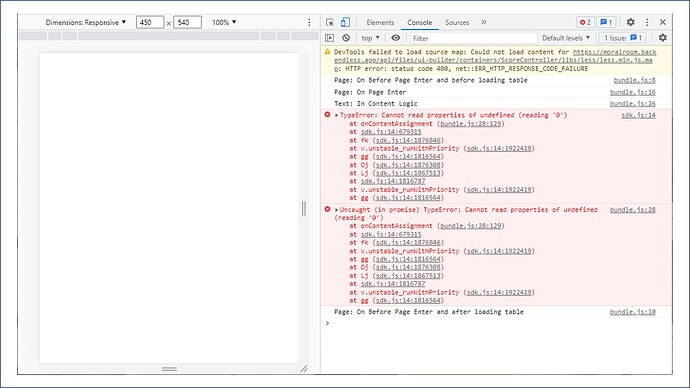The height and width of the screenshot is (388, 690).
Task: Open the Sources tab
Action: click(457, 22)
